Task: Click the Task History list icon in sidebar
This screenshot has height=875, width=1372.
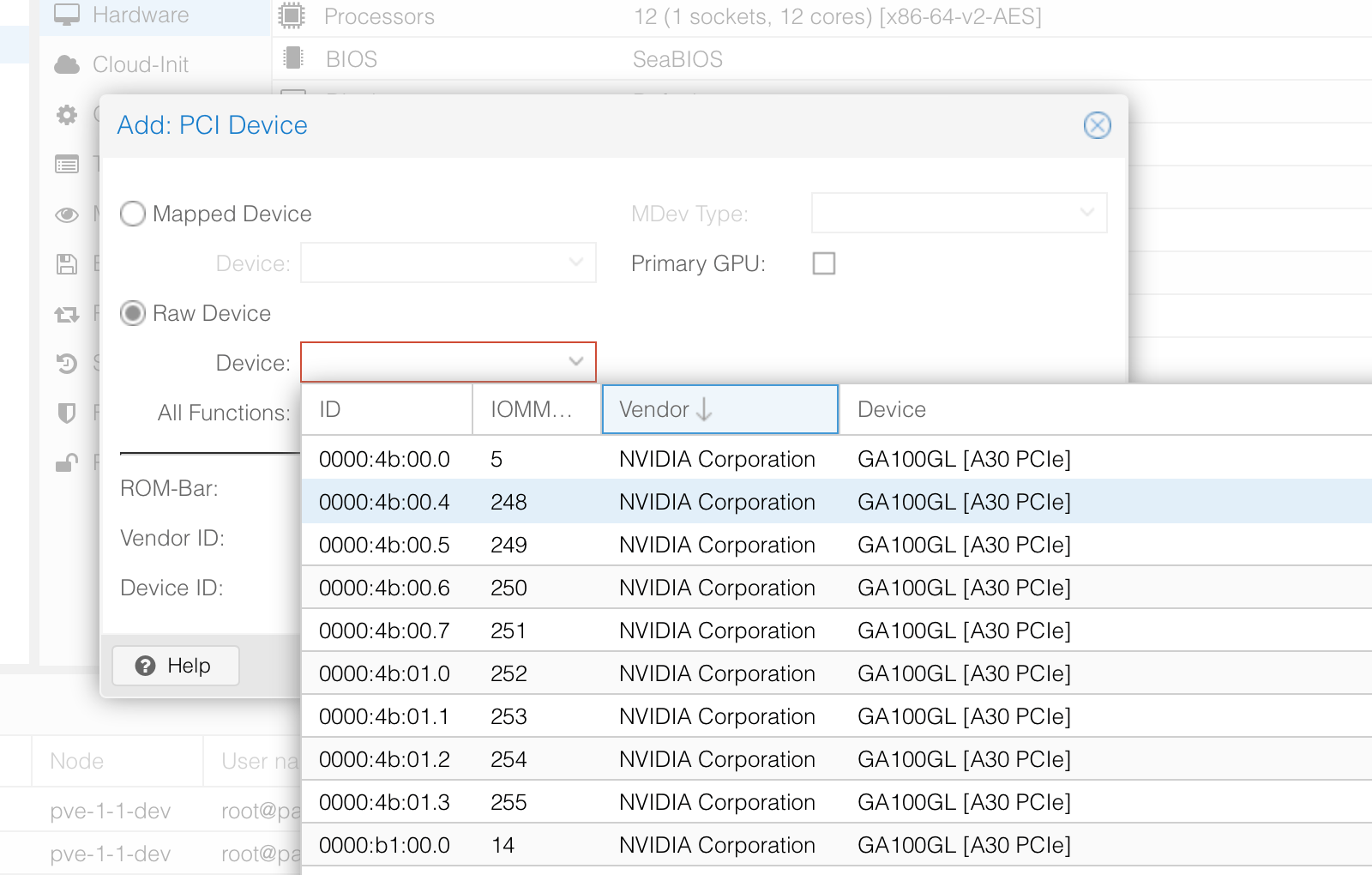Action: (x=67, y=164)
